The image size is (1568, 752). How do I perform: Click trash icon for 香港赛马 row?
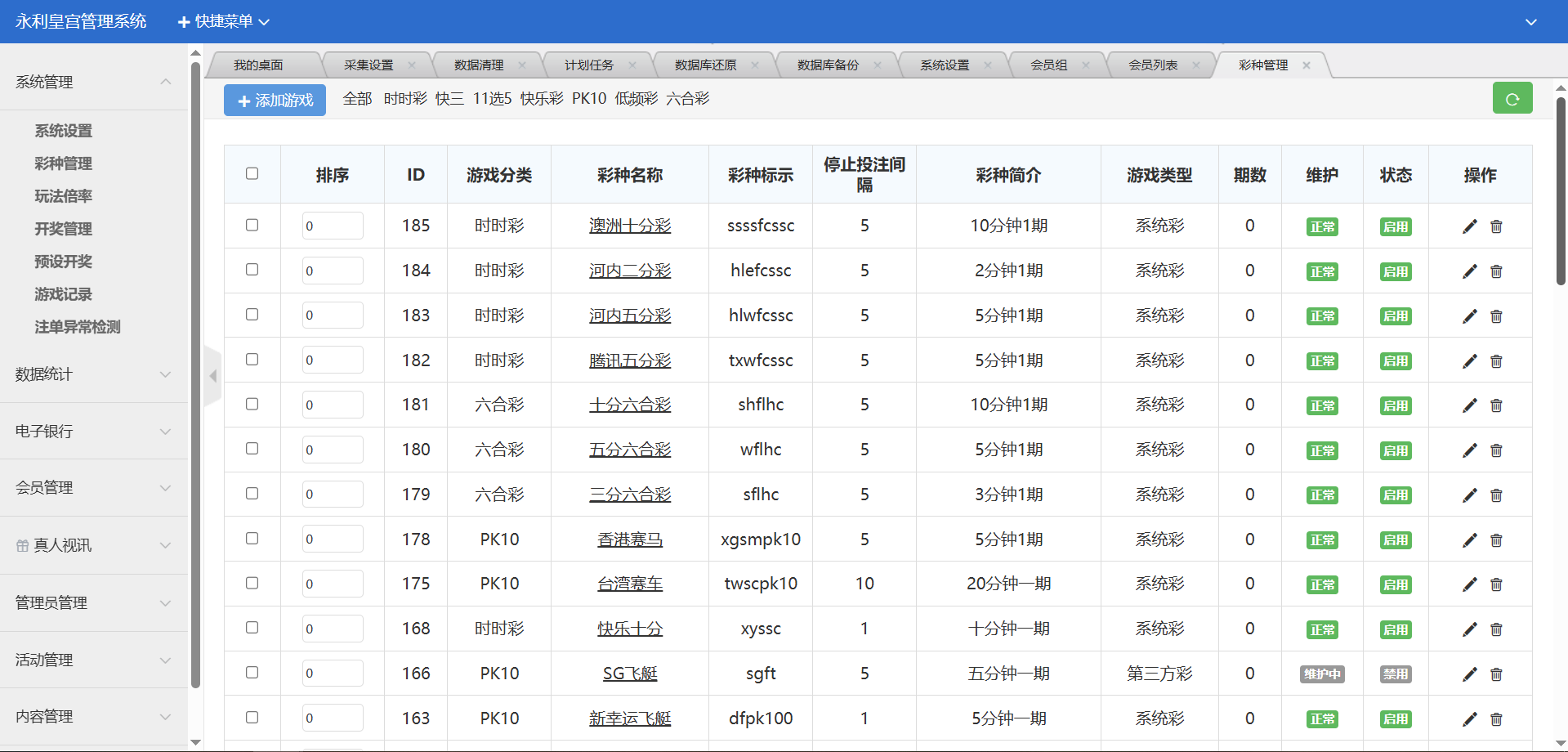(1496, 540)
